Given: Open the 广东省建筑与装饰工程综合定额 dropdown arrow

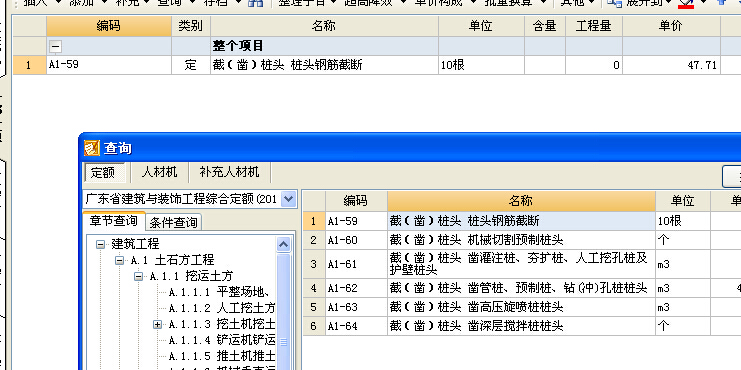Looking at the screenshot, I should coord(288,199).
